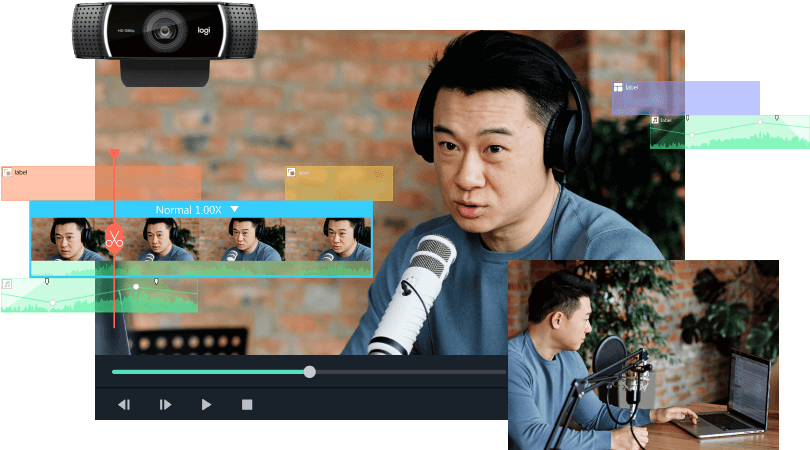Click the side-view picture-in-picture video with laptop
Image resolution: width=810 pixels, height=450 pixels.
coord(643,355)
